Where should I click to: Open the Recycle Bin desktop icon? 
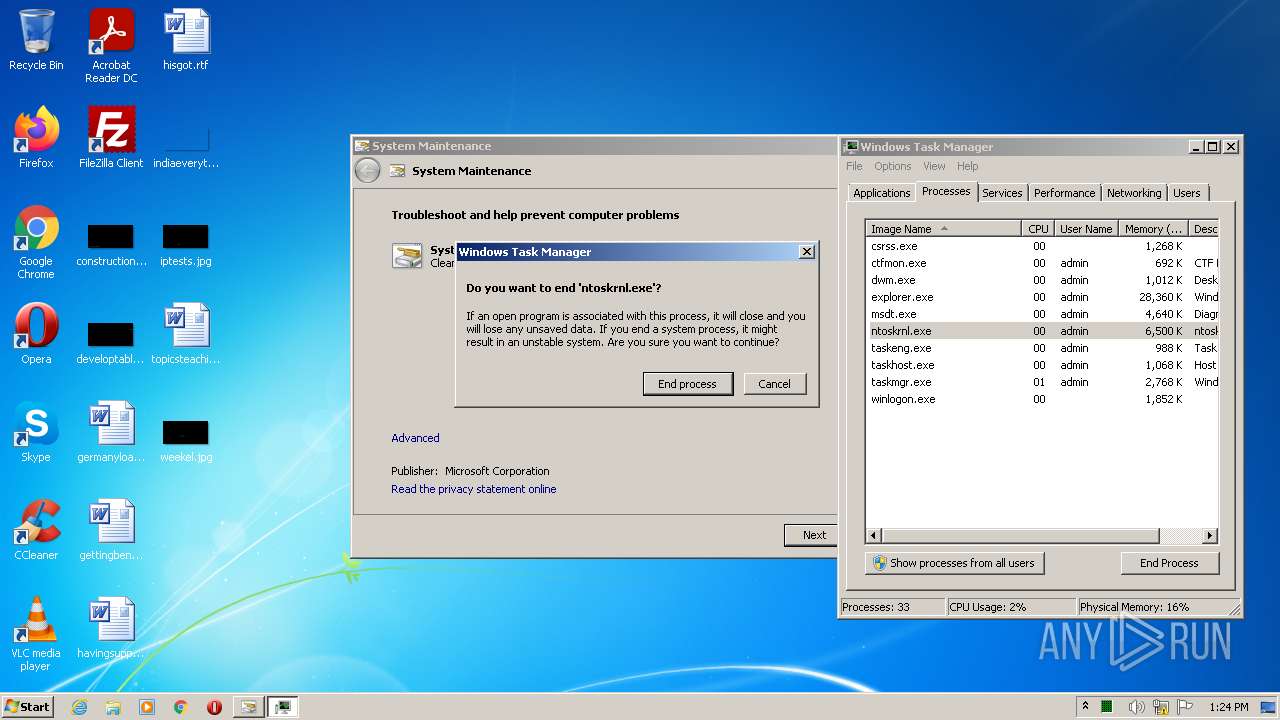tap(36, 40)
